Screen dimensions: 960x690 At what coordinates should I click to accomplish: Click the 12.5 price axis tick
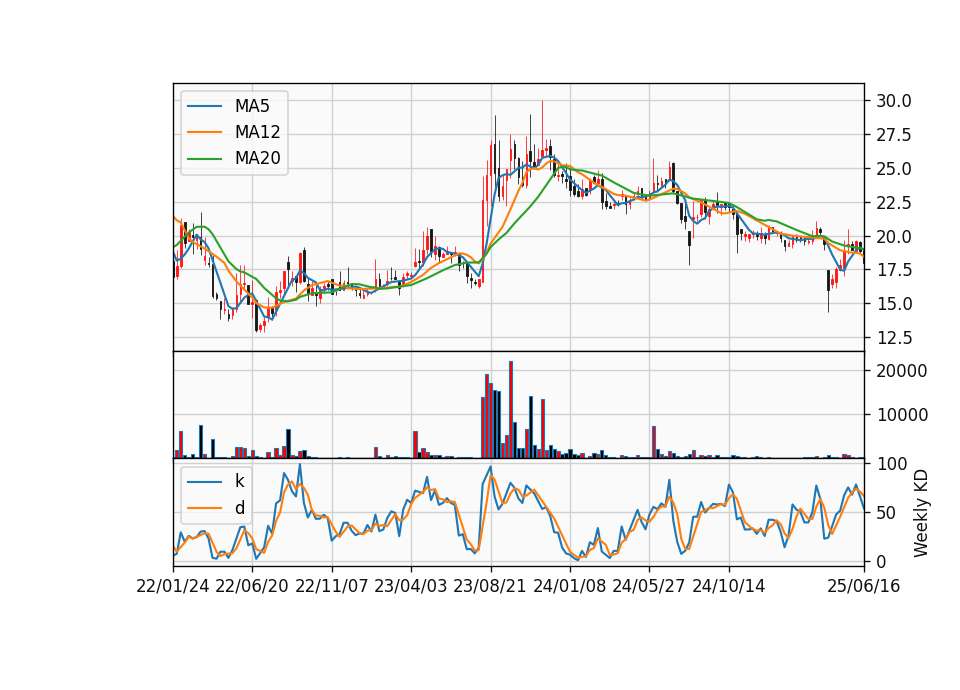click(x=893, y=338)
